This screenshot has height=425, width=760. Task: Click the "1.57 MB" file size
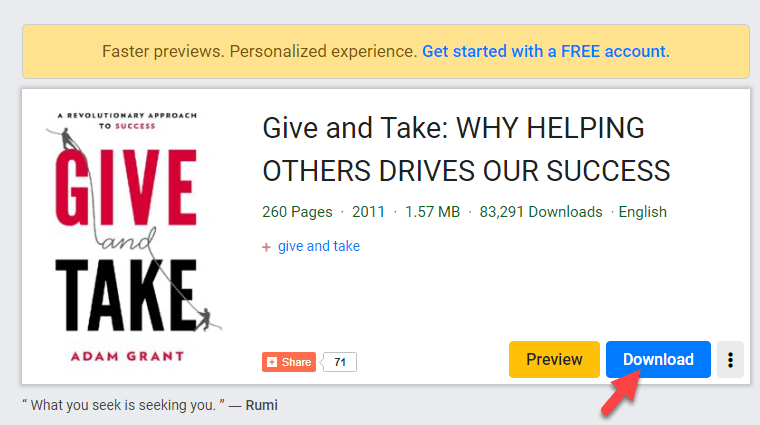[x=433, y=212]
